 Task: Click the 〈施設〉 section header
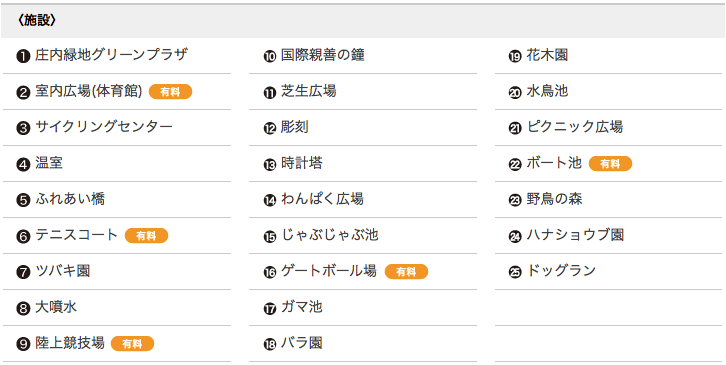[37, 21]
